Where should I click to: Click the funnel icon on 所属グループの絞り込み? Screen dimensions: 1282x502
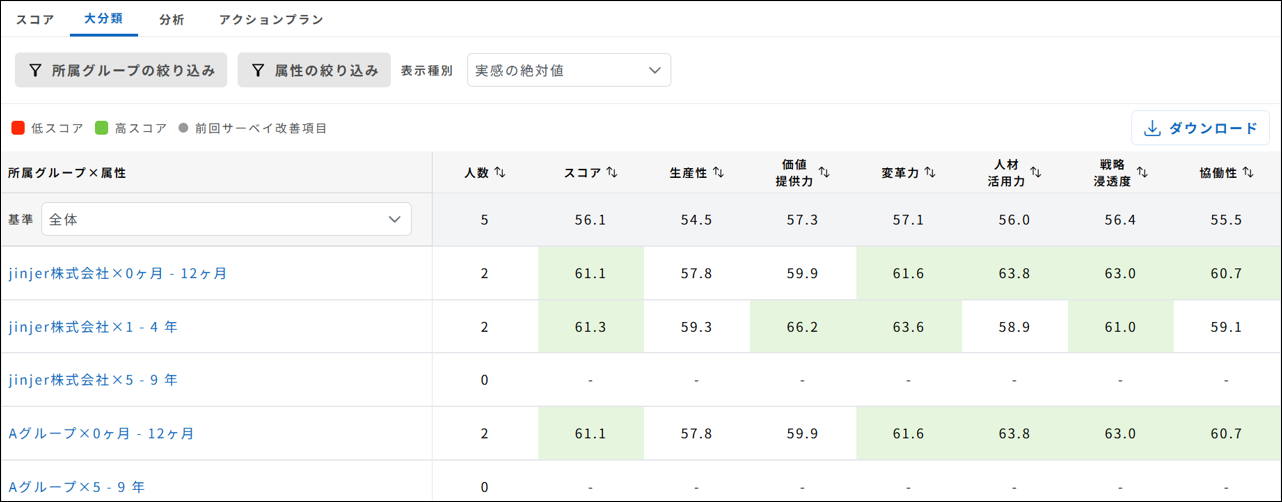click(35, 71)
